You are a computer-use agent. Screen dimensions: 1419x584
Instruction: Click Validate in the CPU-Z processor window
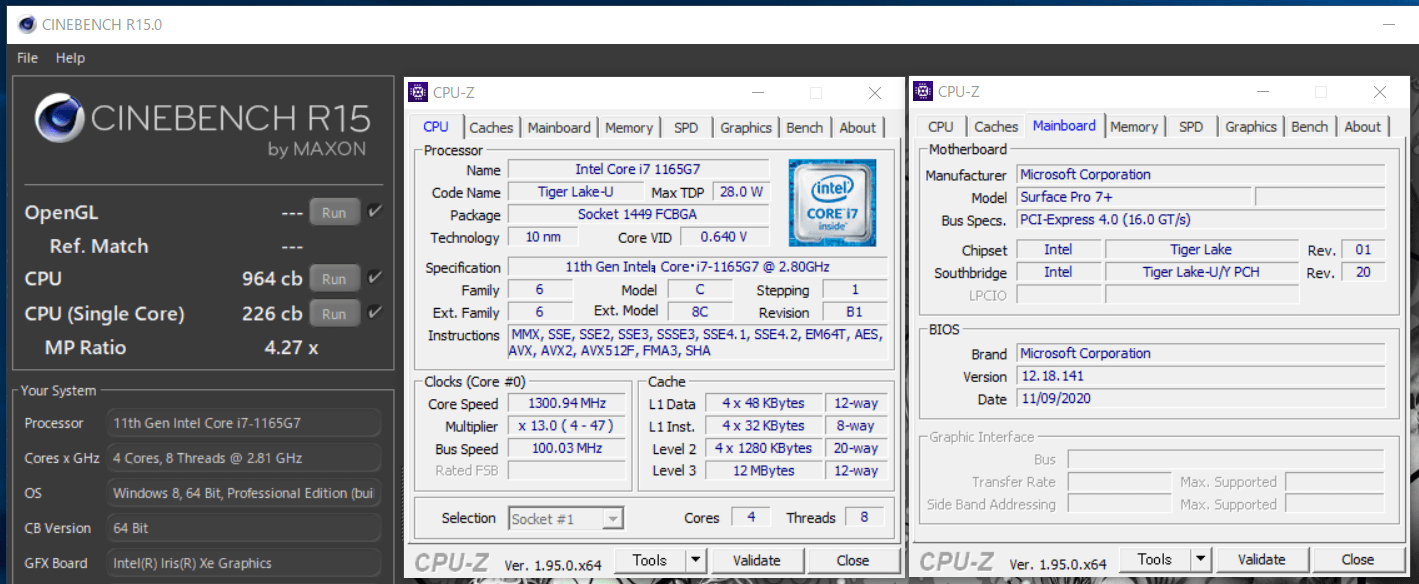[756, 561]
